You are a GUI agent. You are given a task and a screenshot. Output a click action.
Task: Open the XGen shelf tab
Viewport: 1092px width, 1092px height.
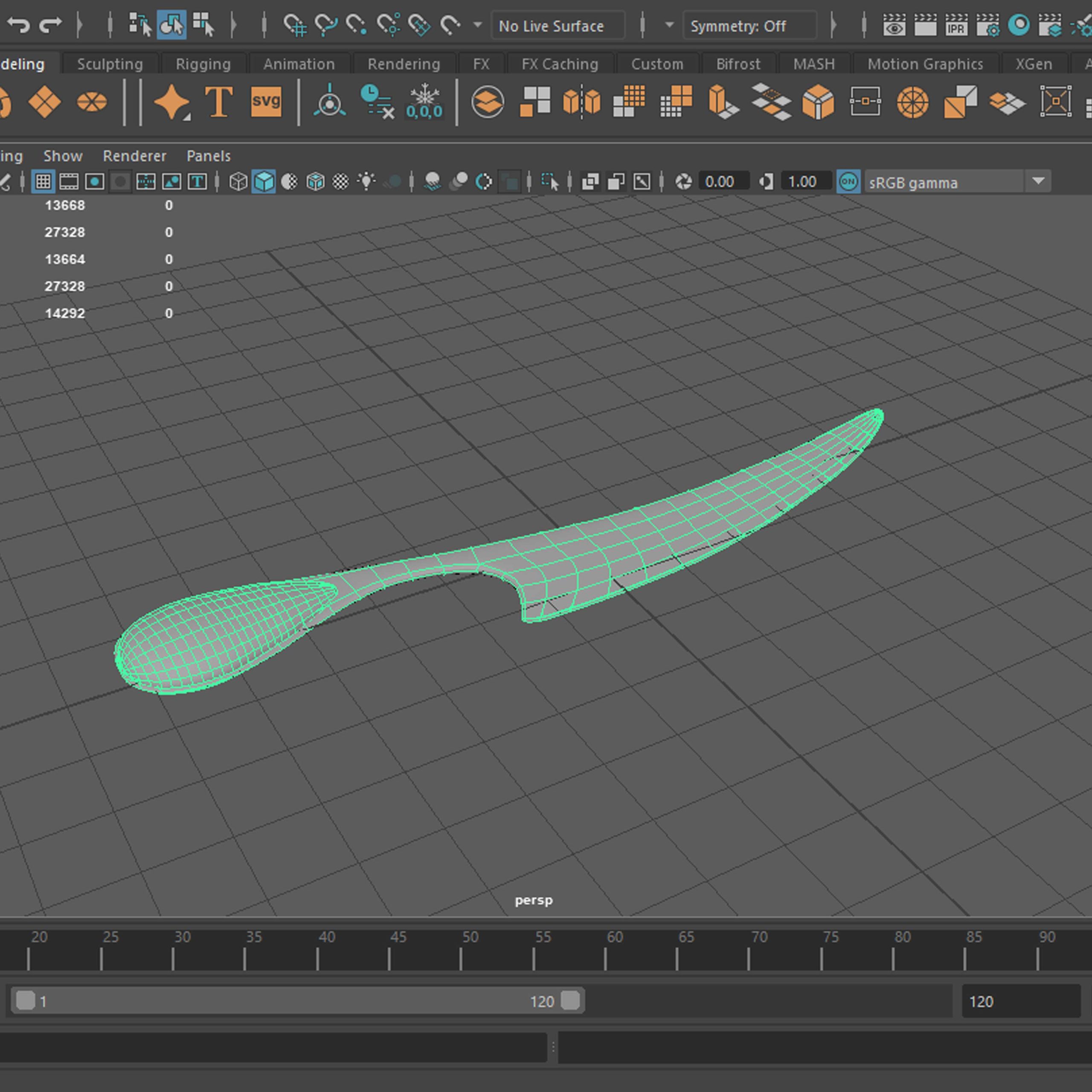pos(1034,64)
